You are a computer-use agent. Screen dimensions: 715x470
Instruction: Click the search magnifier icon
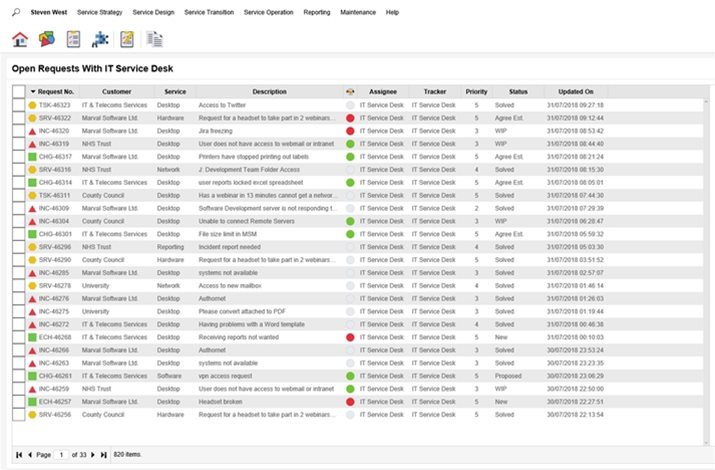click(x=14, y=12)
